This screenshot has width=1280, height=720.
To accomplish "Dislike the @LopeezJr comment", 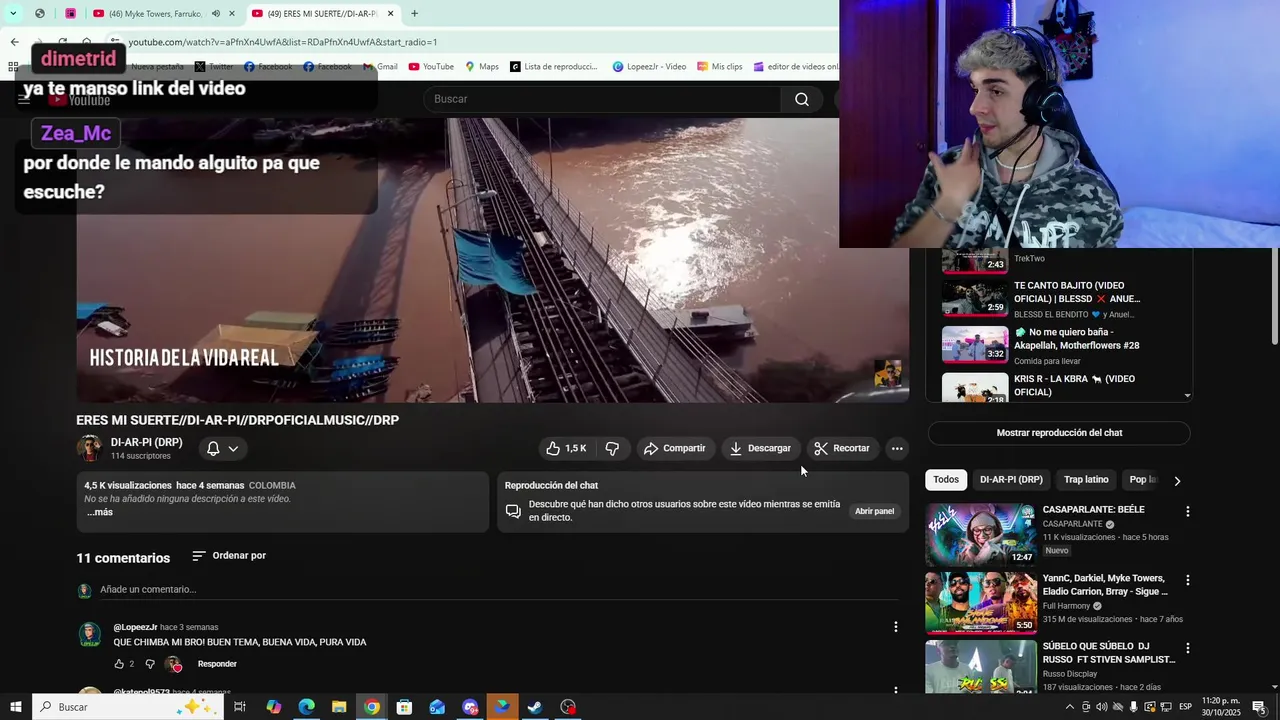I will pos(150,664).
